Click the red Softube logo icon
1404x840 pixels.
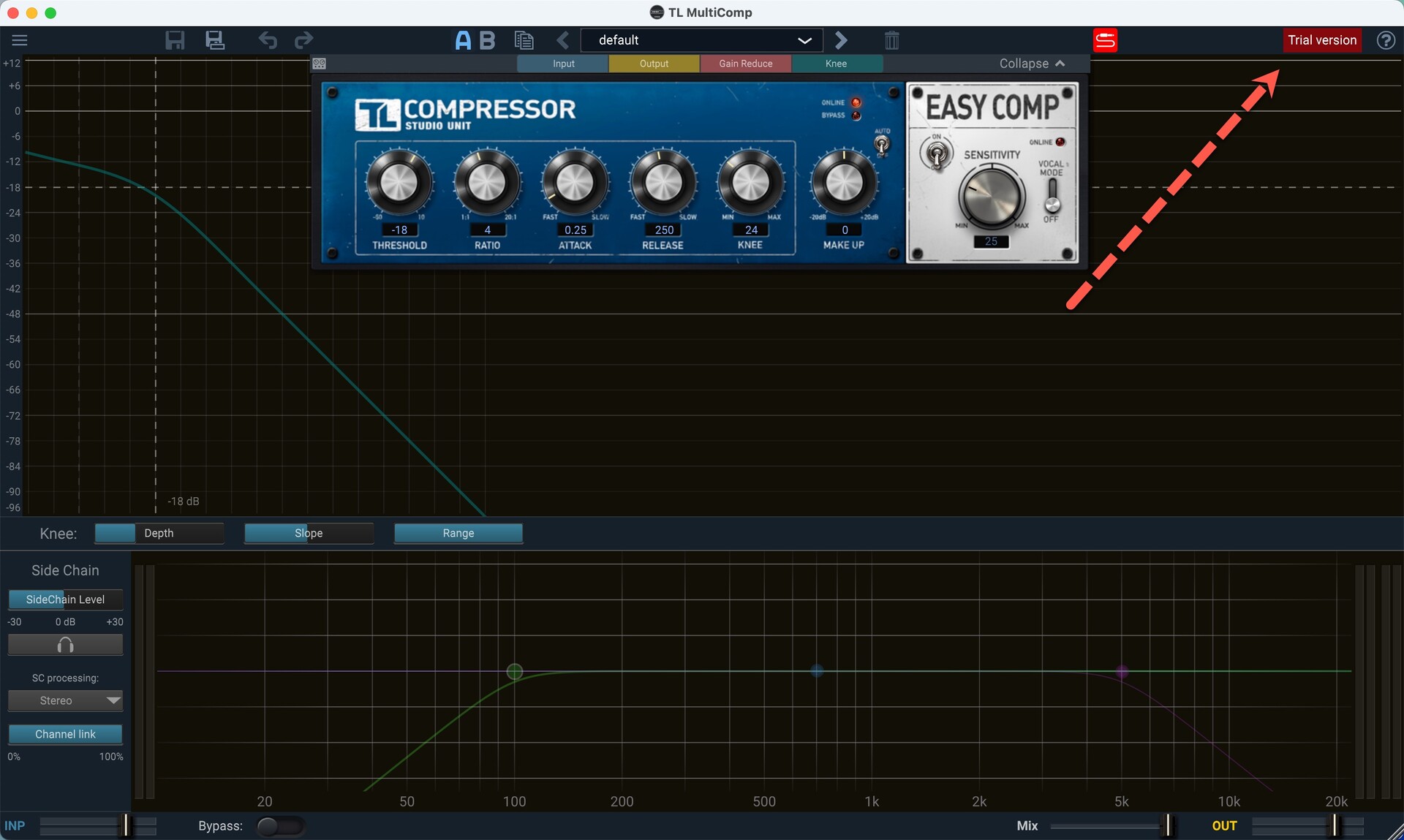(1105, 40)
